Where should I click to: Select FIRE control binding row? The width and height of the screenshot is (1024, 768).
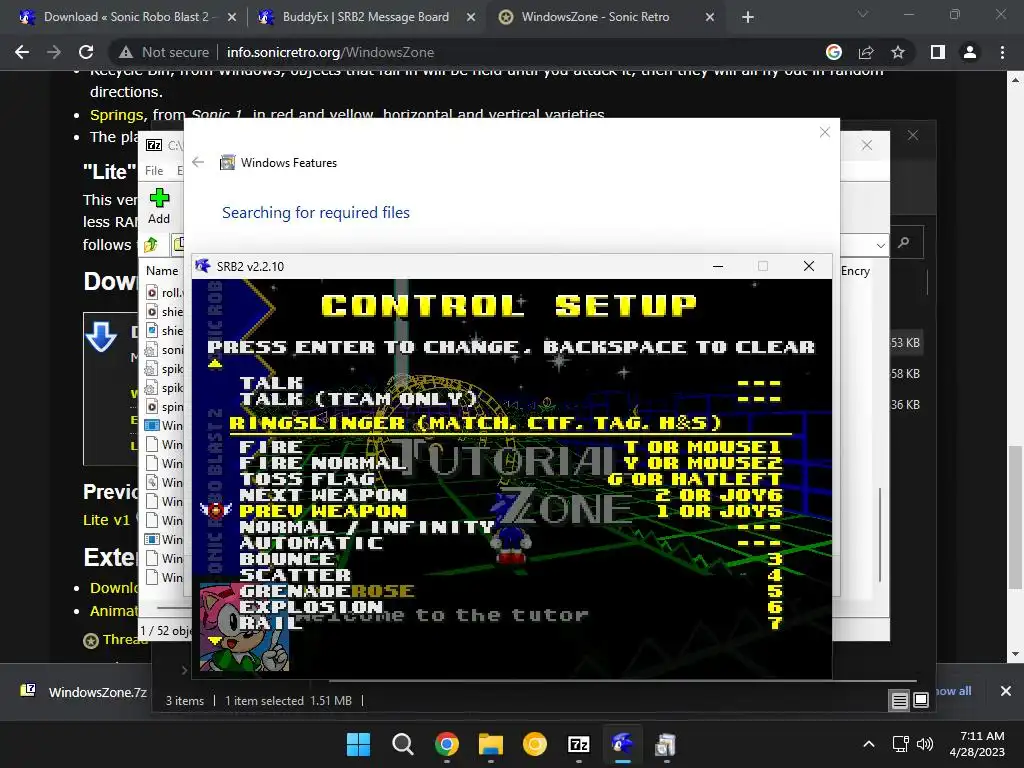tap(509, 447)
